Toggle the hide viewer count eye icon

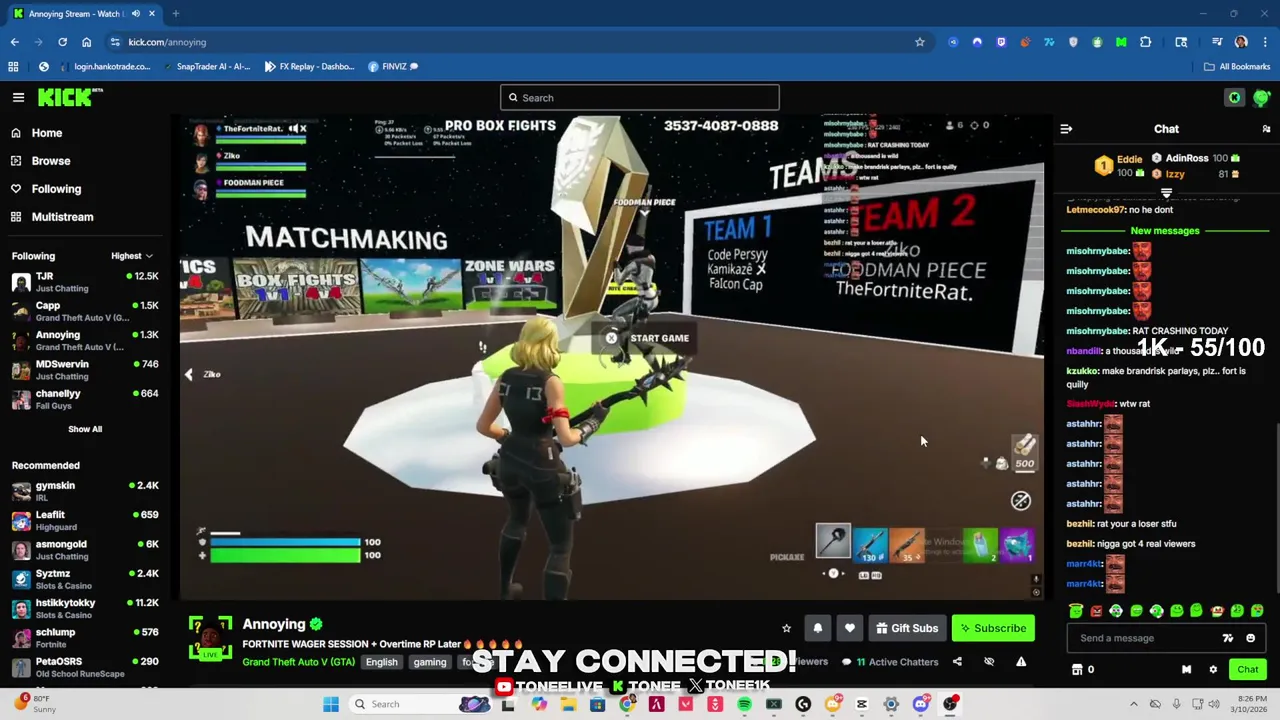tap(989, 661)
